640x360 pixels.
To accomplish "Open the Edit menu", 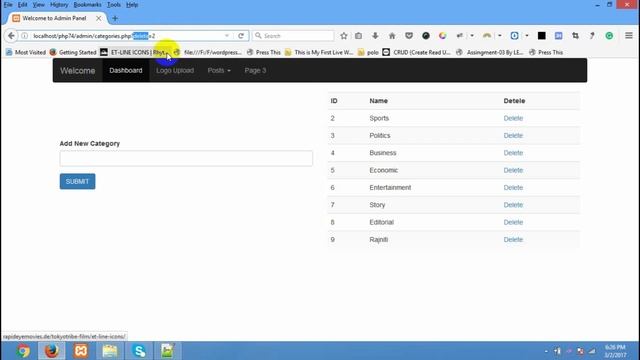I will click(x=22, y=5).
